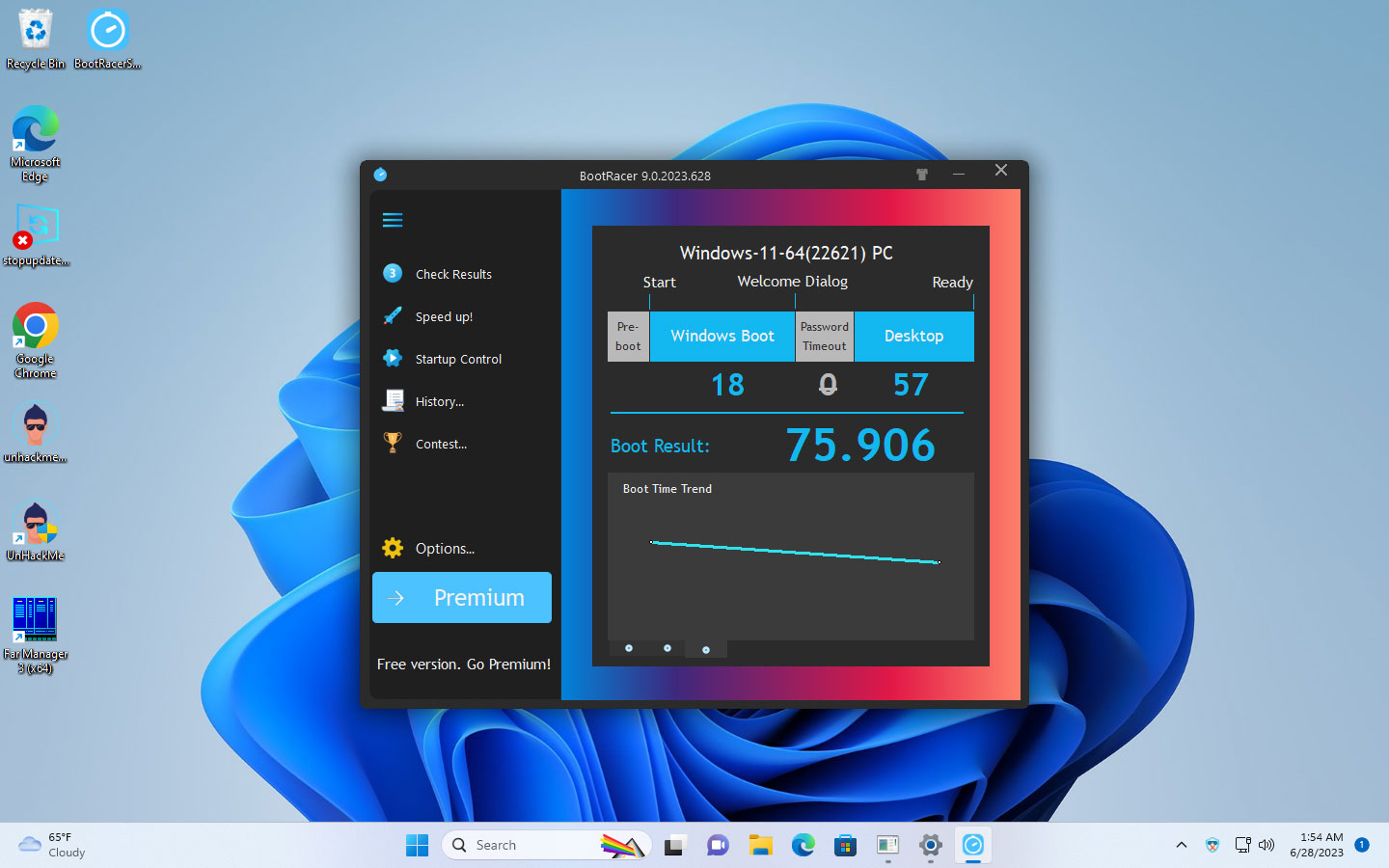This screenshot has height=868, width=1389.
Task: Click the Boot Time Trend graph line
Action: click(795, 552)
